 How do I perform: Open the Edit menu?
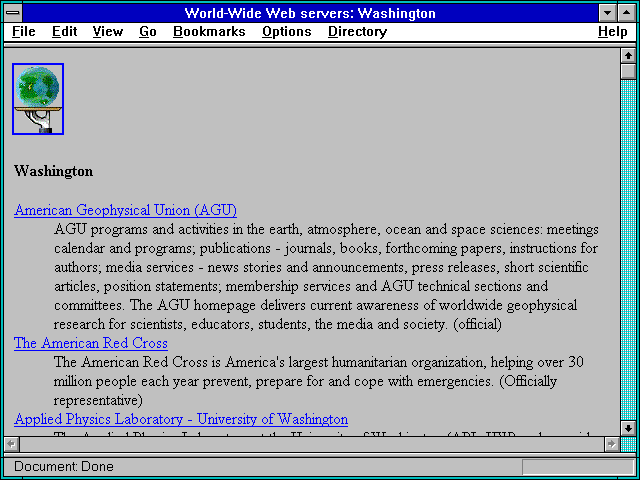coord(64,32)
